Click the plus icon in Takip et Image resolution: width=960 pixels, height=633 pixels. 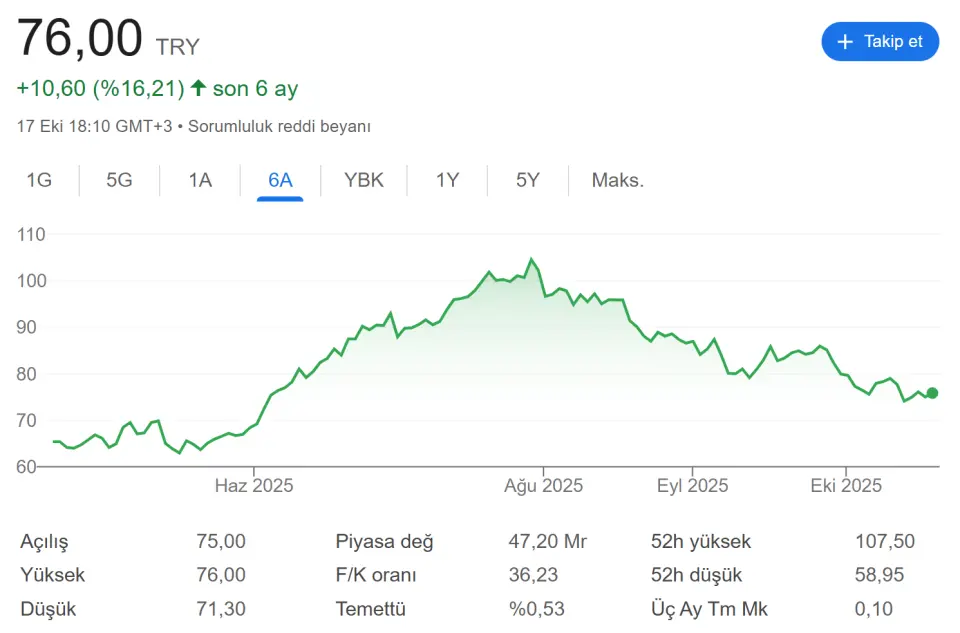[845, 42]
